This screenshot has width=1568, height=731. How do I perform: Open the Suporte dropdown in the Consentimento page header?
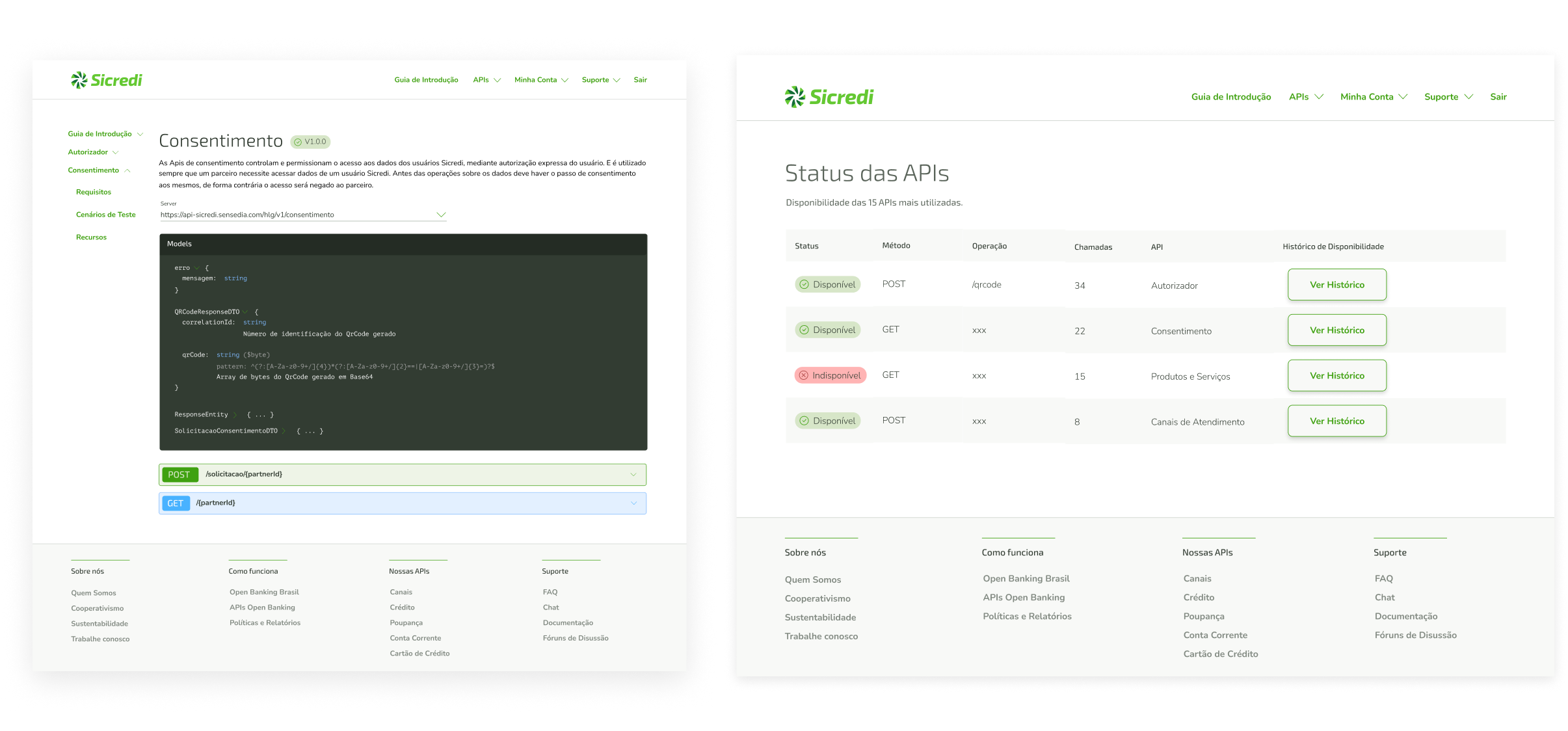click(601, 80)
